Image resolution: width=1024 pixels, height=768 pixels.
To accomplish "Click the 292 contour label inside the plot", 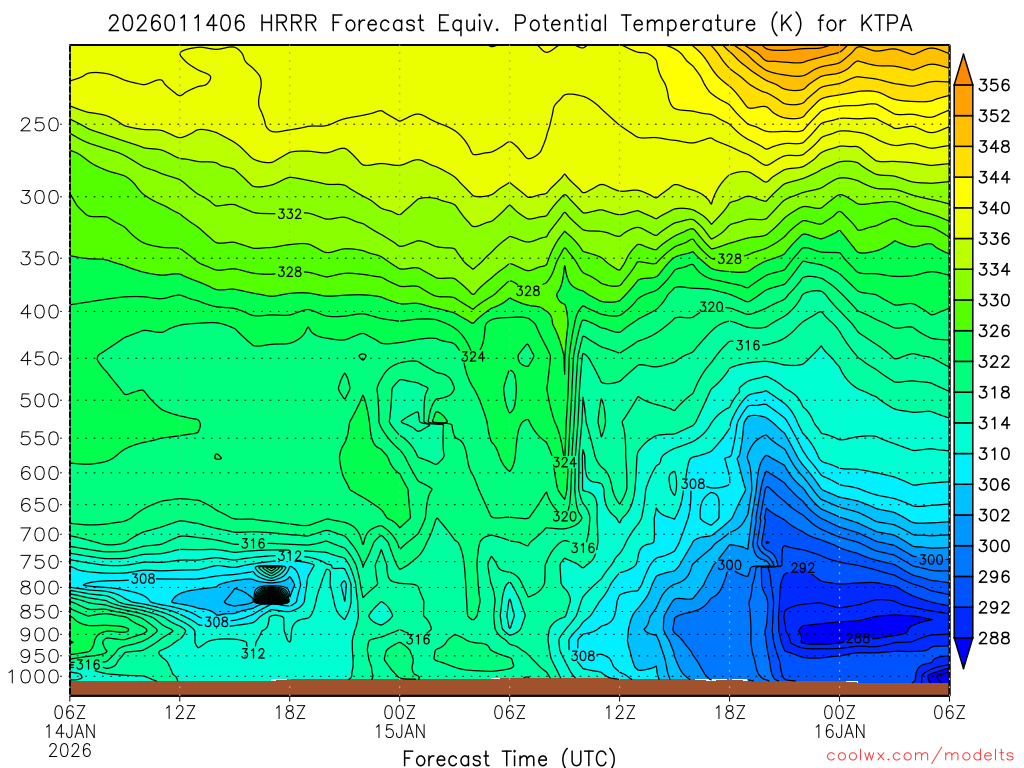I will (803, 568).
